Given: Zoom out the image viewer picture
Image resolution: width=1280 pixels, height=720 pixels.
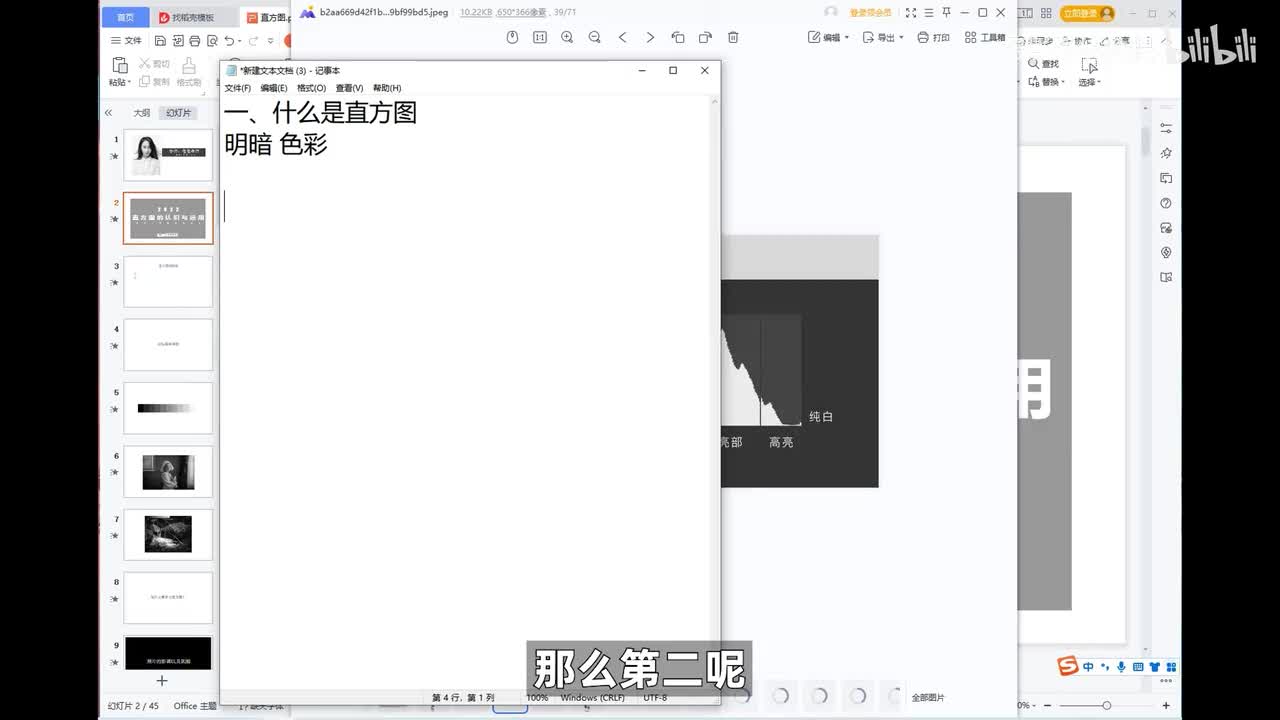Looking at the screenshot, I should [595, 37].
